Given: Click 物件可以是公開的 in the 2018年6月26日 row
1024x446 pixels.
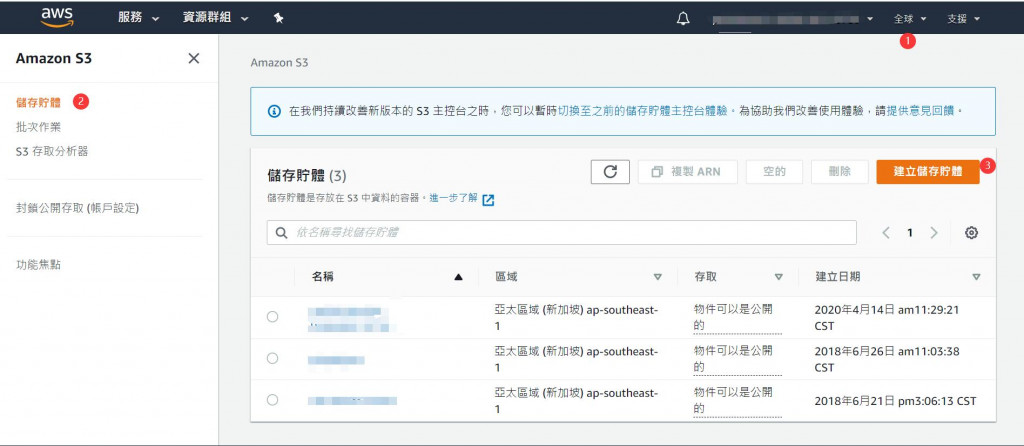Looking at the screenshot, I should coord(737,358).
